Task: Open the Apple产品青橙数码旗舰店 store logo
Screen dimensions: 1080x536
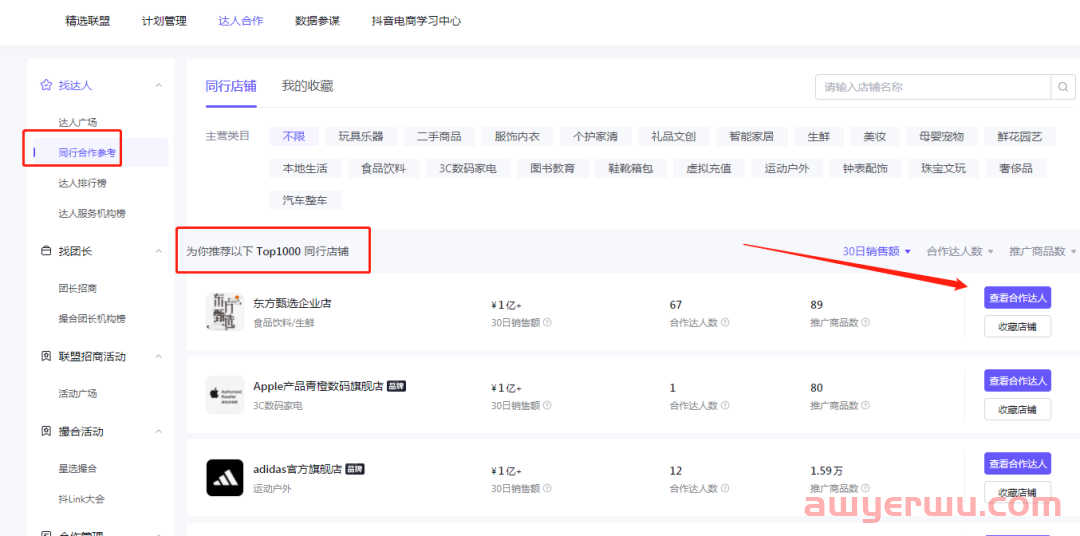Action: coord(225,395)
